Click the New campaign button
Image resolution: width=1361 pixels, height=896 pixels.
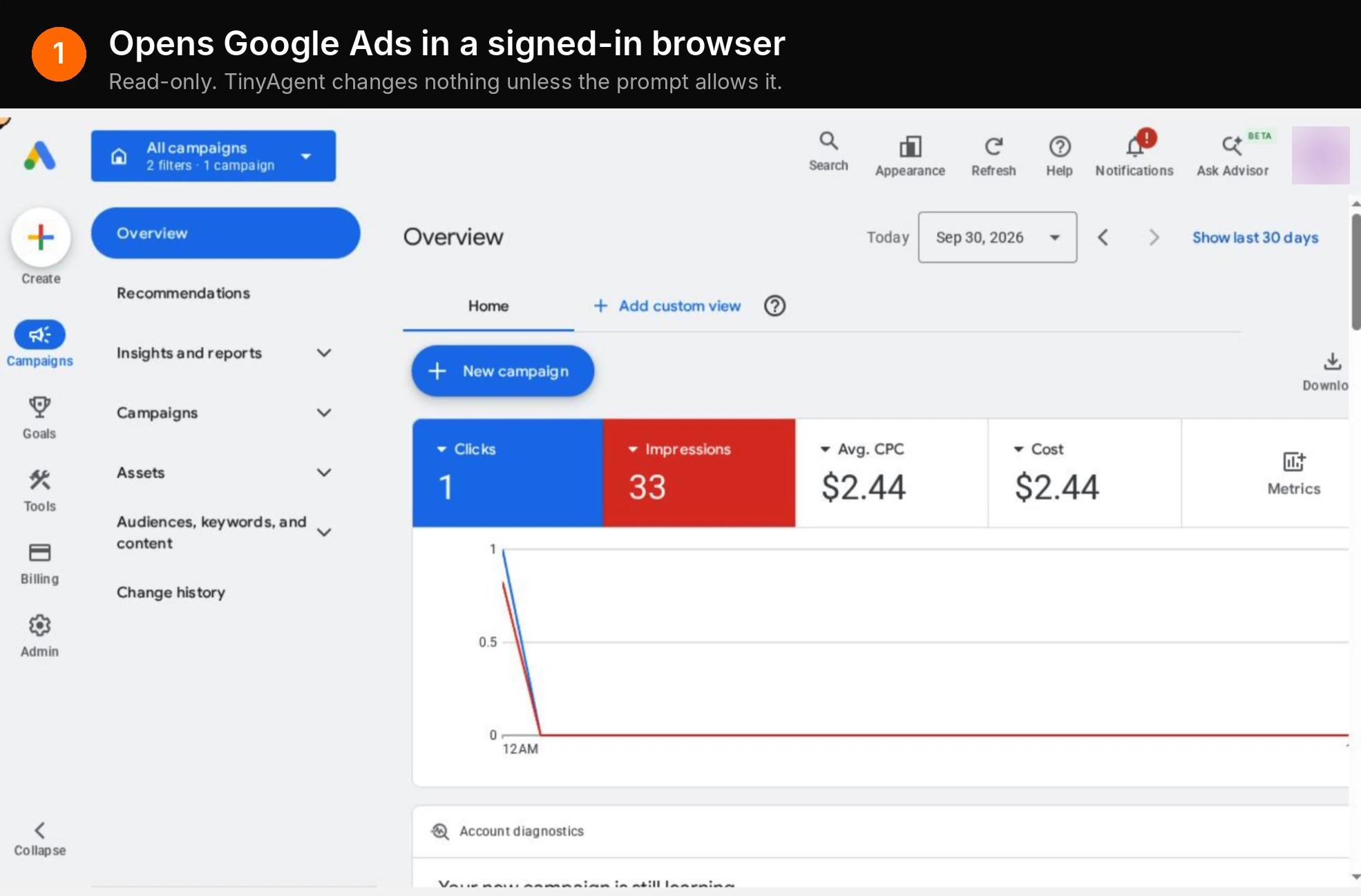click(x=503, y=371)
